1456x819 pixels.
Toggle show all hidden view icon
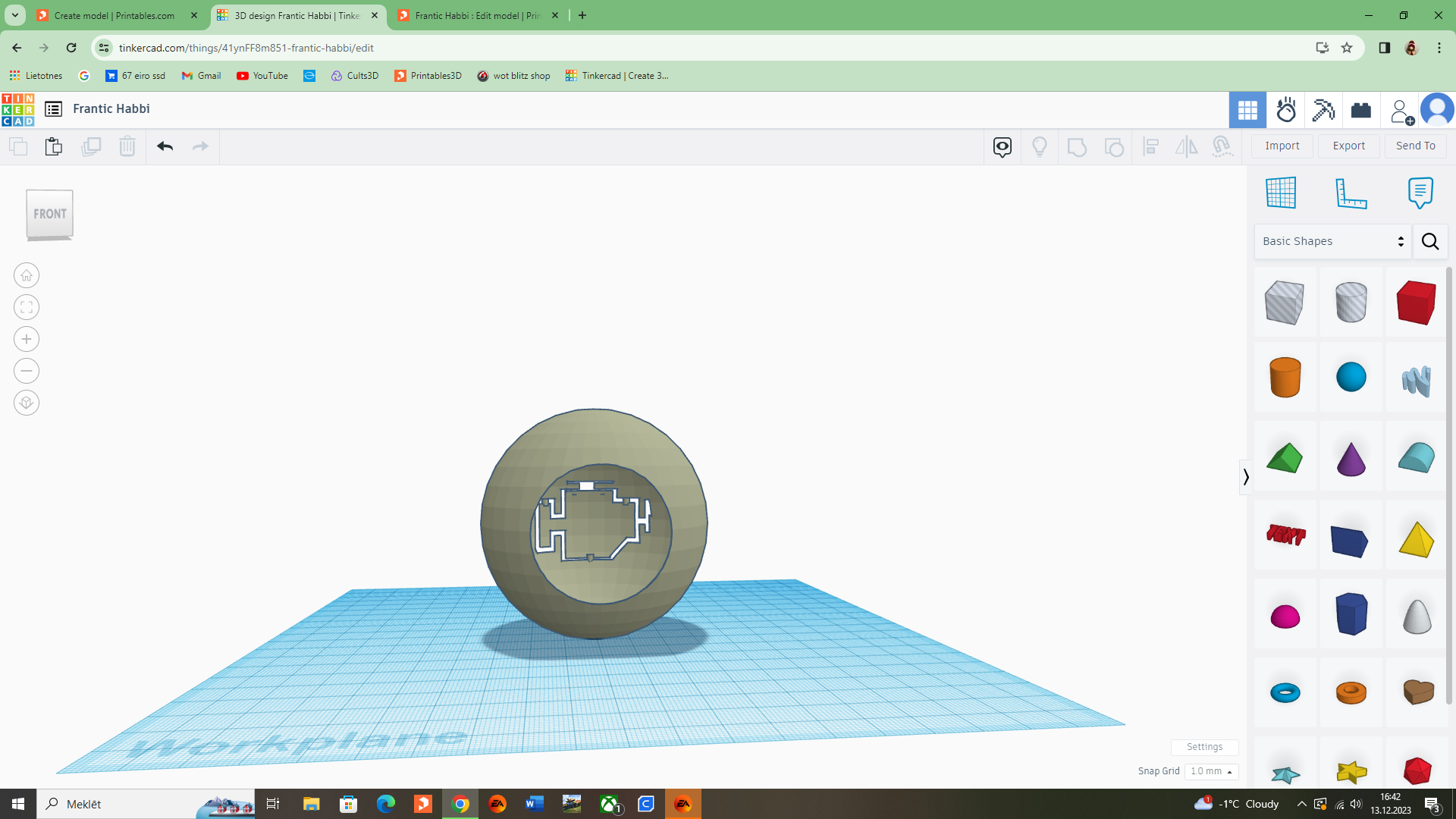coord(1039,146)
